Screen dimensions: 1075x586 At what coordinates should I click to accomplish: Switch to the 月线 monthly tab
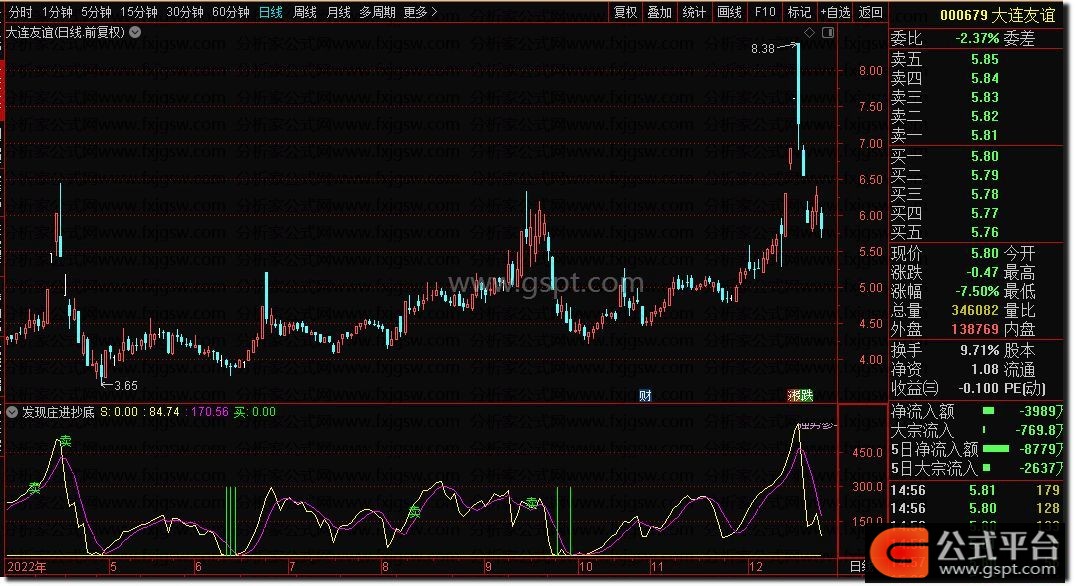(339, 12)
